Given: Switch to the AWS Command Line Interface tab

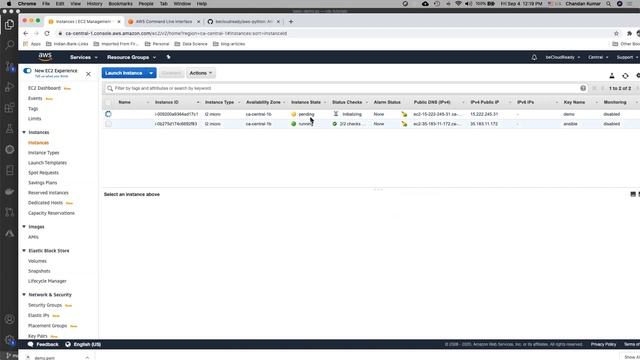Looking at the screenshot, I should [x=164, y=21].
